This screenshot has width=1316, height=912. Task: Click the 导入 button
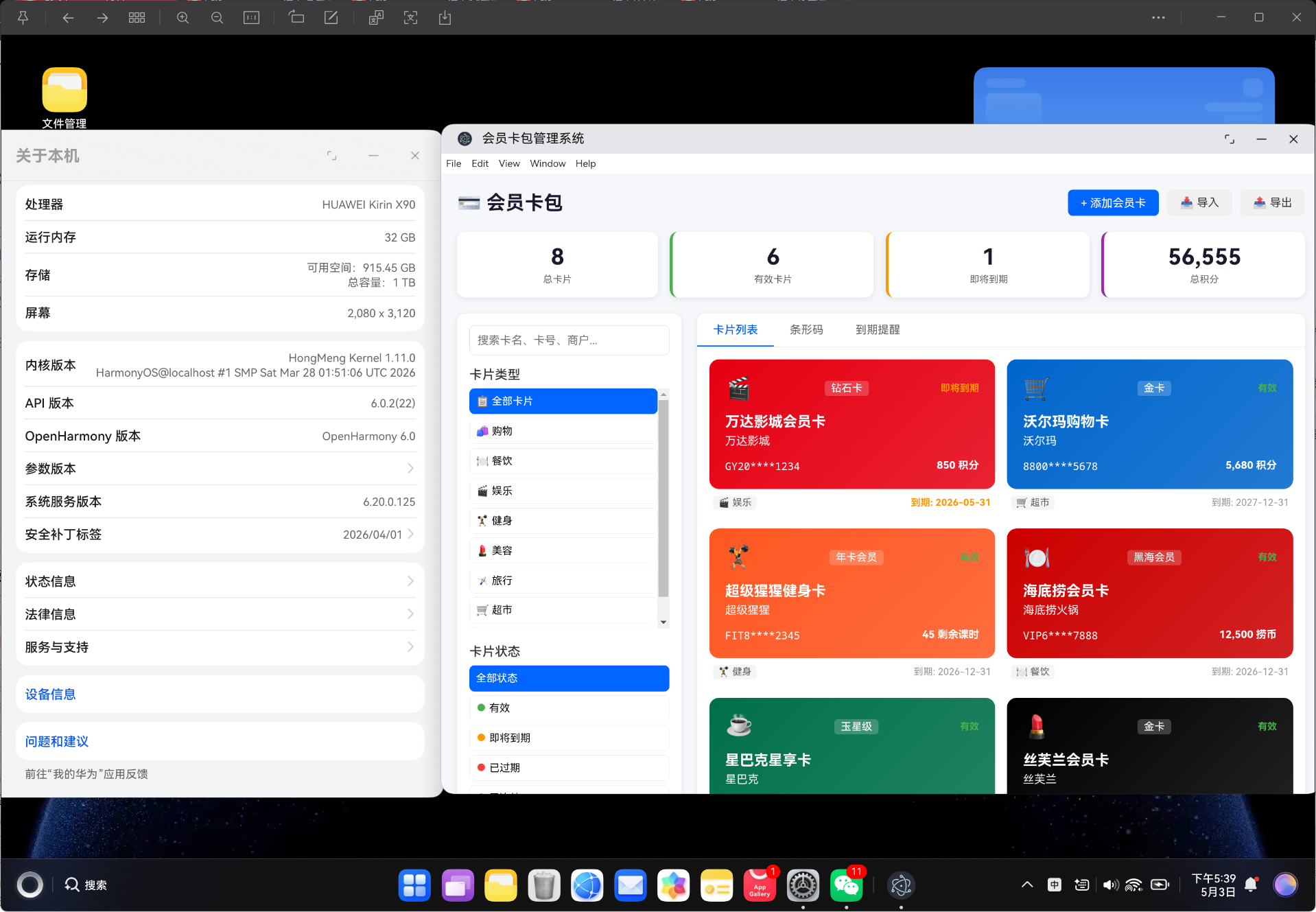[x=1199, y=203]
